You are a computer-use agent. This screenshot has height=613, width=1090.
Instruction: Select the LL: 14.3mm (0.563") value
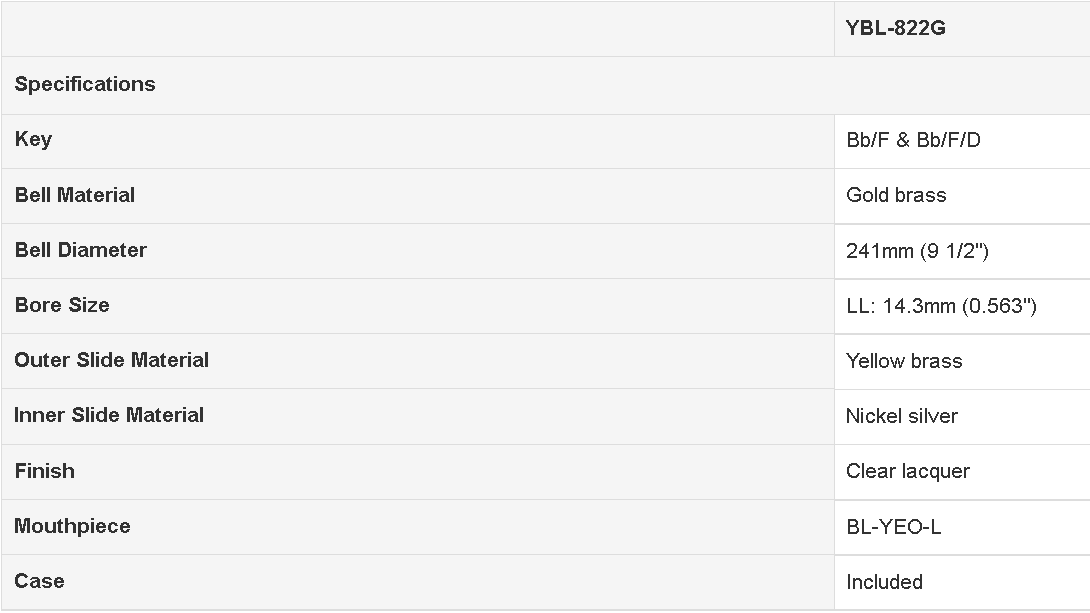[941, 306]
